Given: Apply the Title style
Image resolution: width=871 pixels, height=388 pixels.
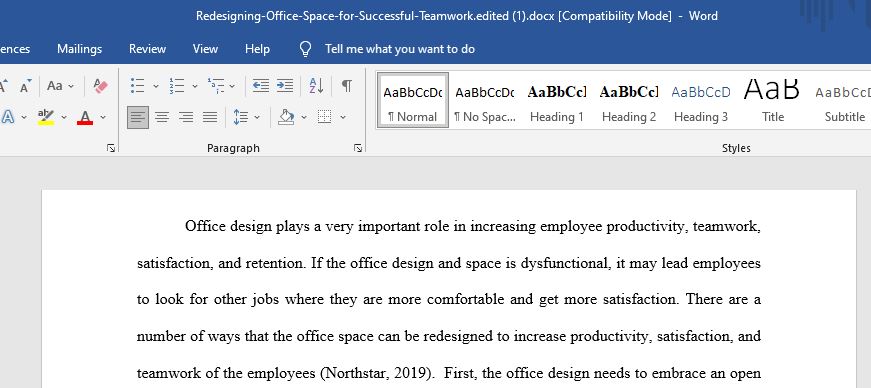Looking at the screenshot, I should coord(773,101).
